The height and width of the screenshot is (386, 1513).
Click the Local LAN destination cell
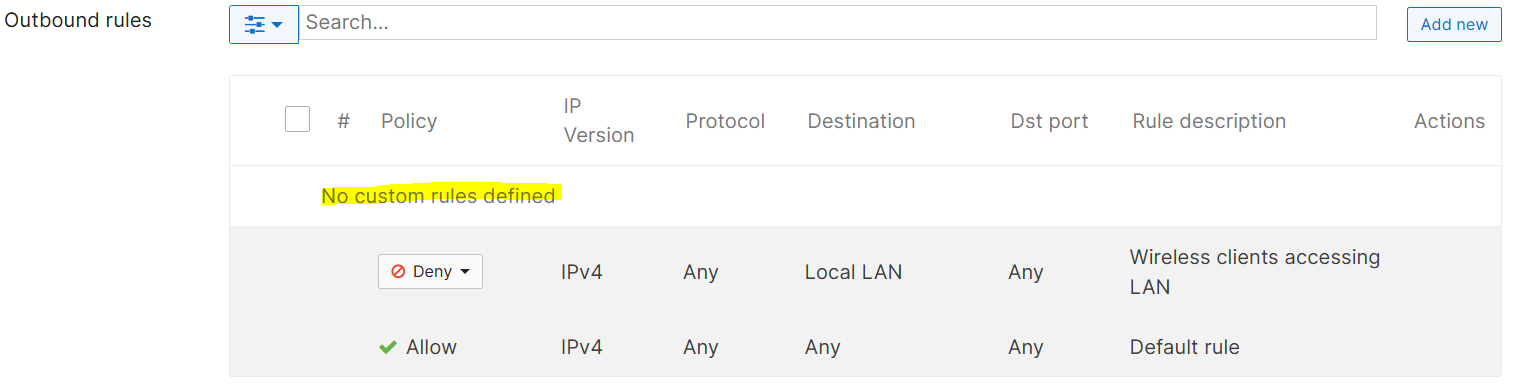[x=853, y=272]
